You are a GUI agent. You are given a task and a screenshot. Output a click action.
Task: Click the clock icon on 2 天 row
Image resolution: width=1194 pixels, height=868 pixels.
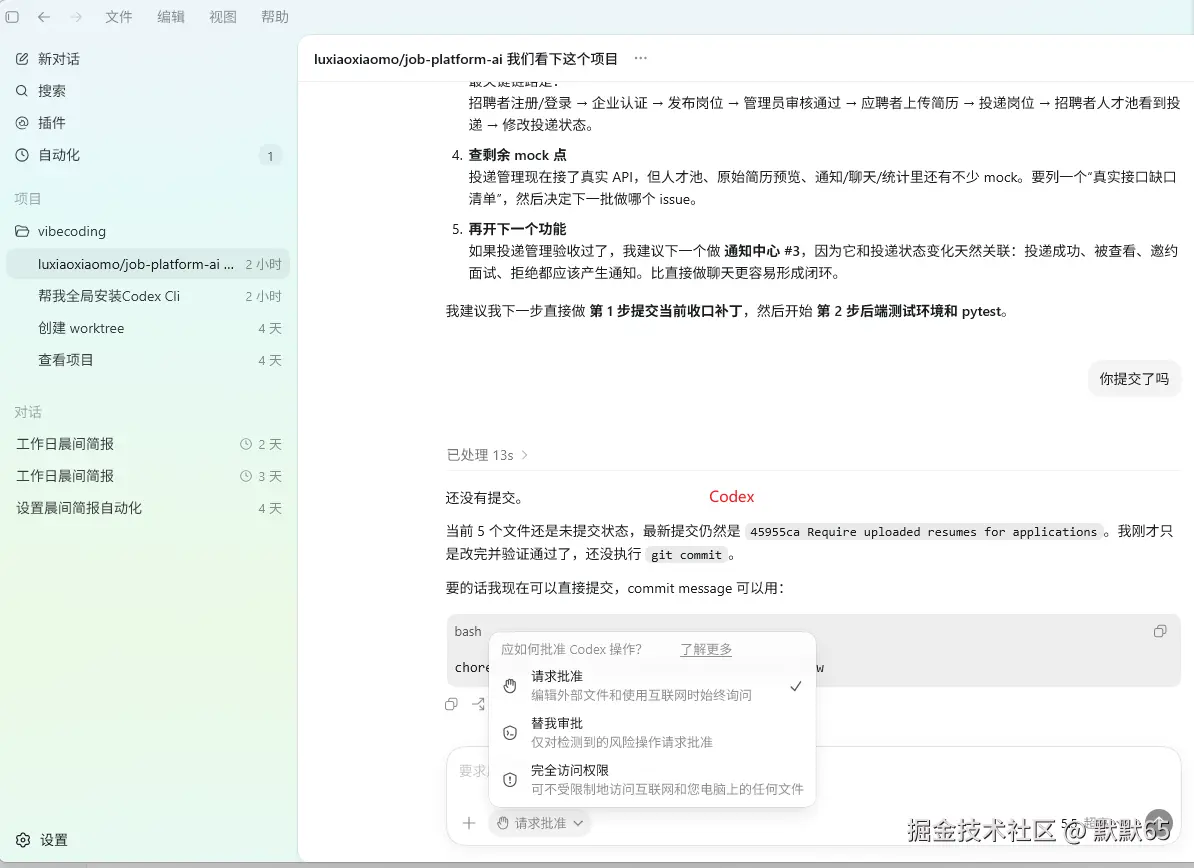pos(246,444)
